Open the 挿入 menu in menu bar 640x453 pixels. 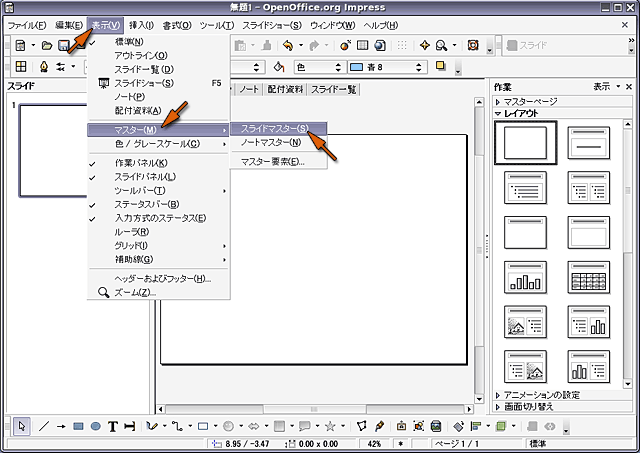[x=141, y=24]
